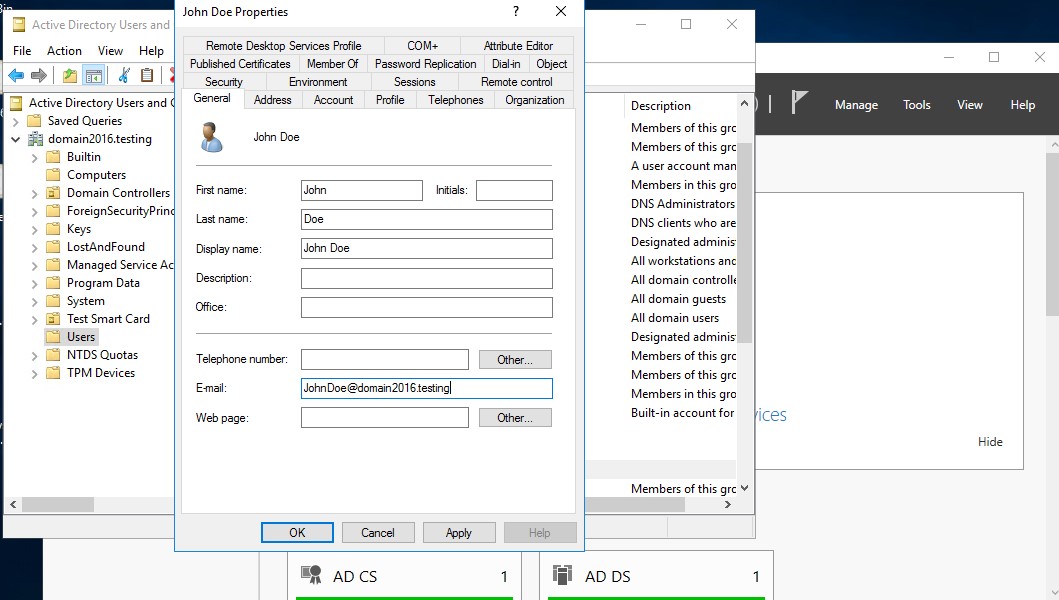This screenshot has height=600, width=1059.
Task: Switch to the Organization tab
Action: click(534, 100)
